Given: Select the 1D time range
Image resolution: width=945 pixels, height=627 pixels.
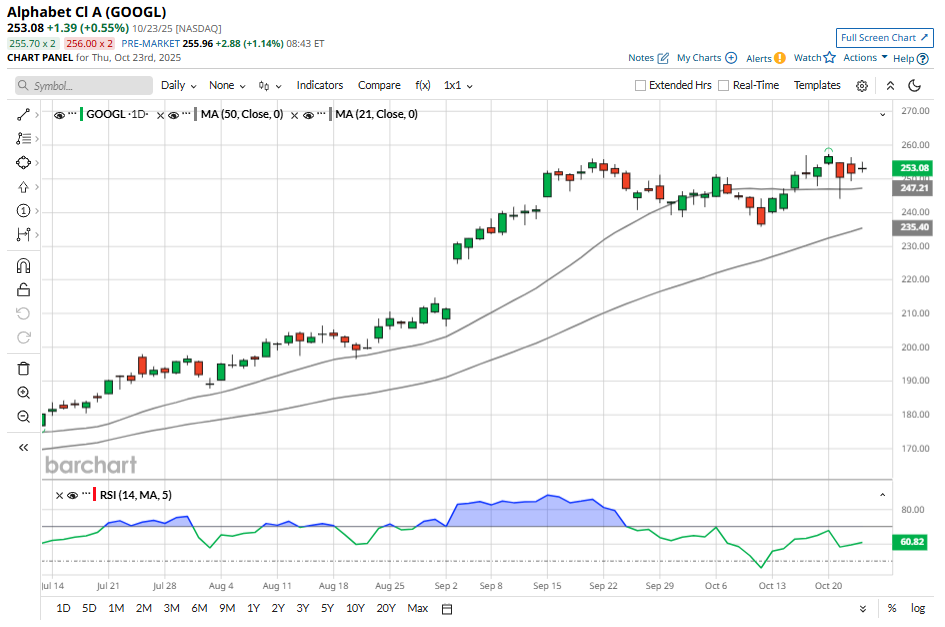Looking at the screenshot, I should (63, 608).
